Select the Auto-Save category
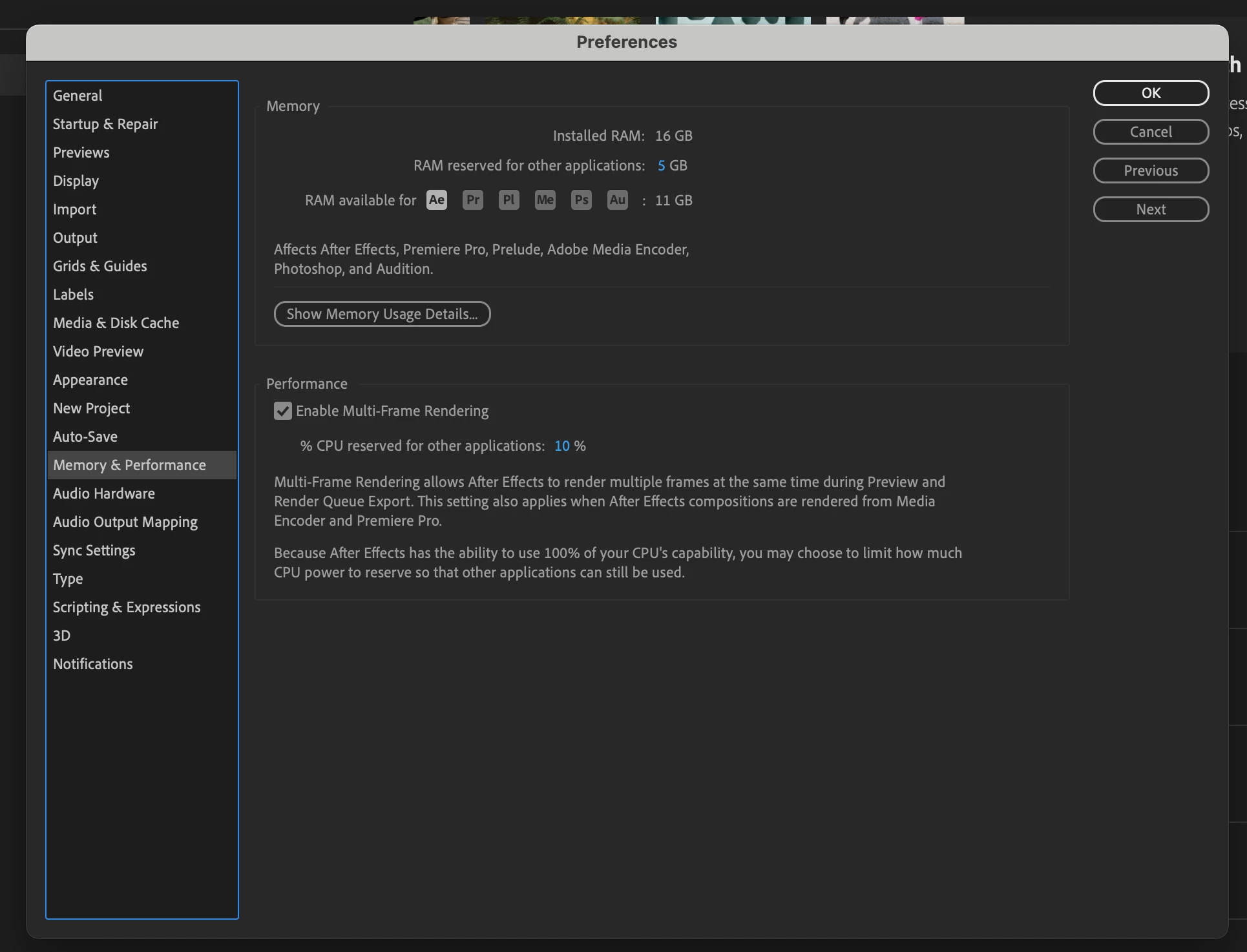This screenshot has width=1247, height=952. pyautogui.click(x=85, y=437)
